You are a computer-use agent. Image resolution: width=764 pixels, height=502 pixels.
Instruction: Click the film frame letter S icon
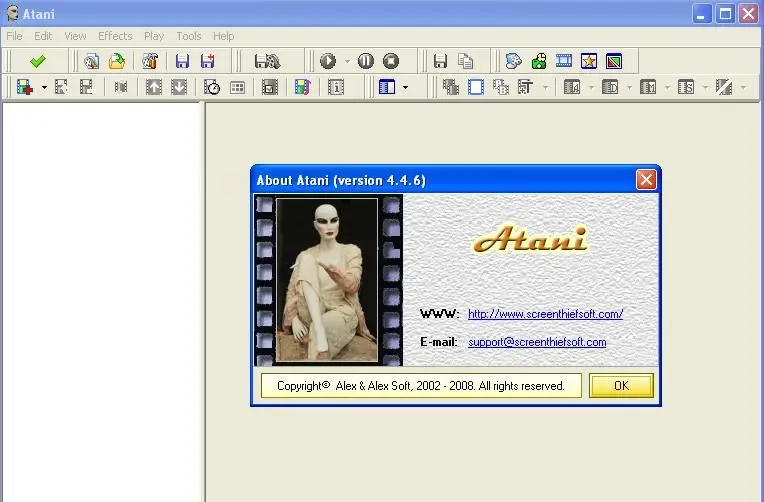686,87
